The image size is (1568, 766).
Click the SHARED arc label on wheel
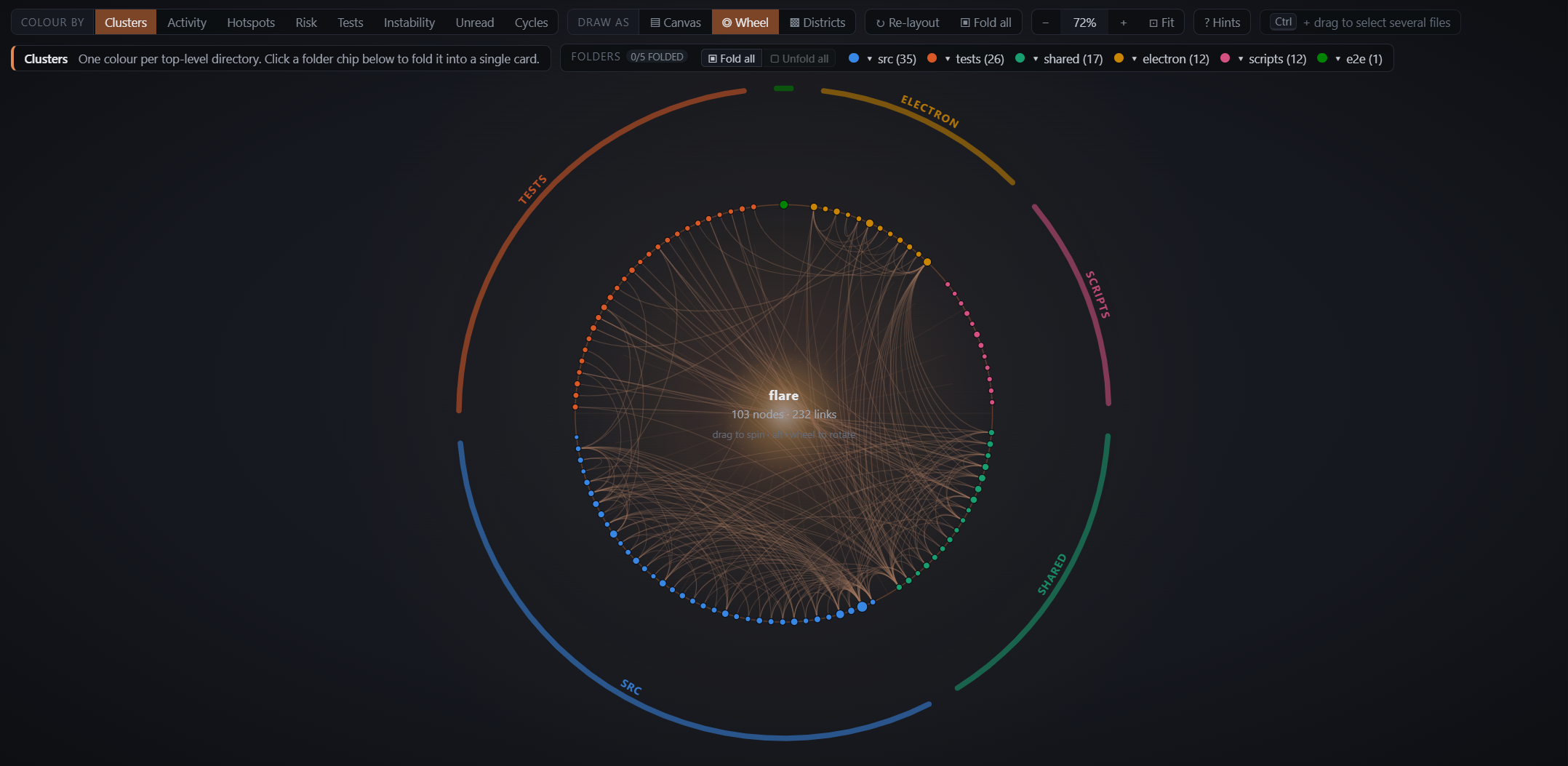(x=1052, y=574)
